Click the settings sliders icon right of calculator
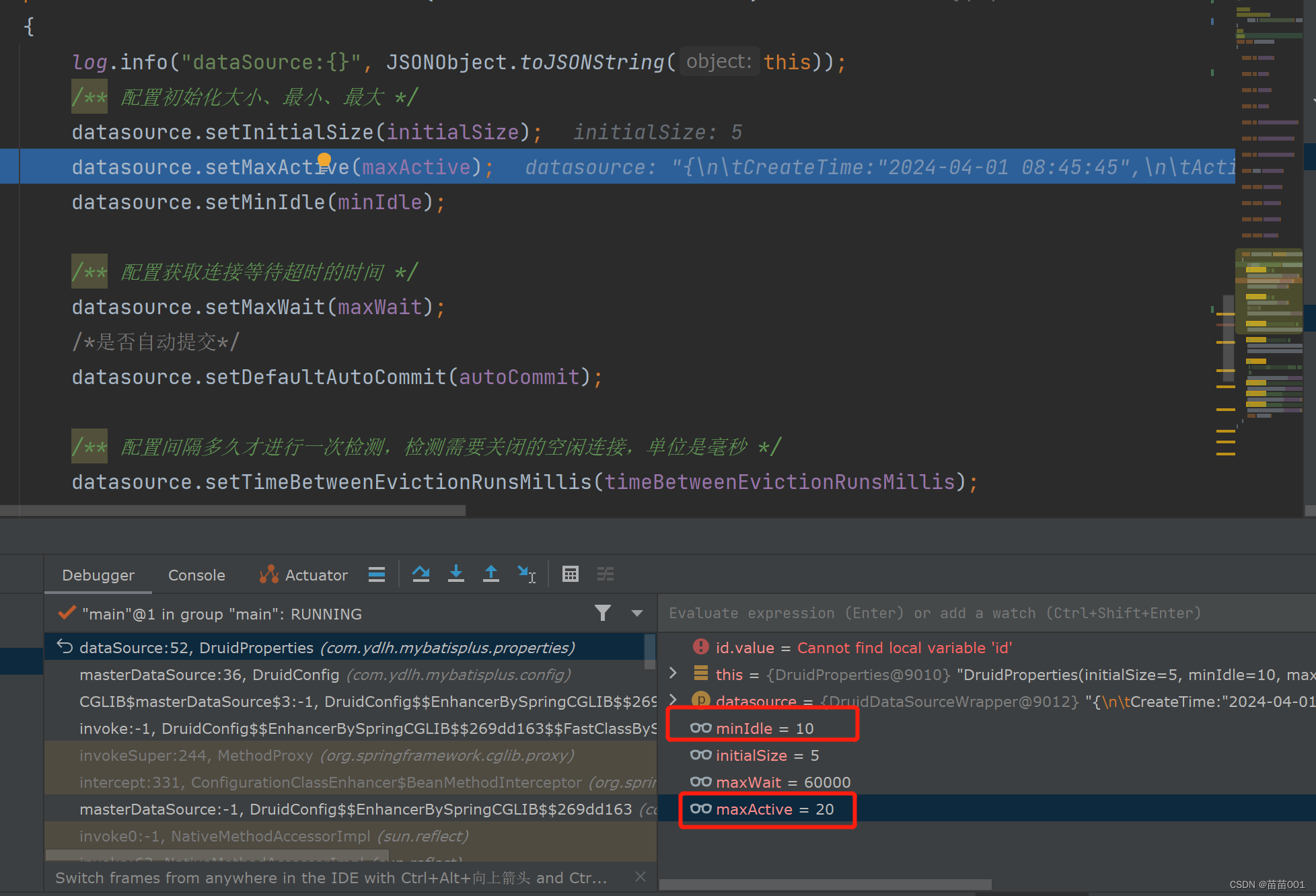Image resolution: width=1316 pixels, height=896 pixels. coord(605,574)
